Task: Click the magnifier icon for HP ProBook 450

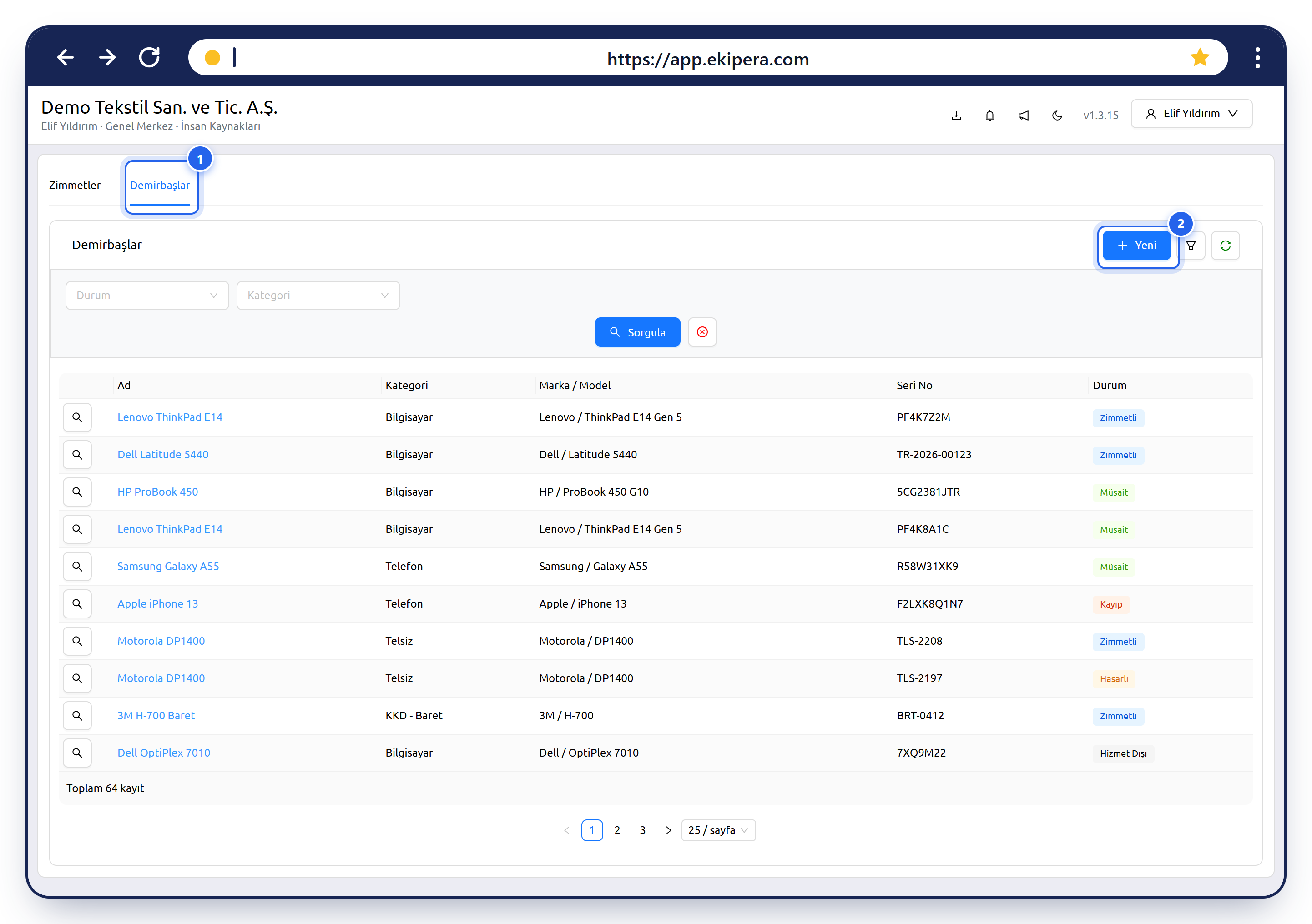Action: pos(77,492)
